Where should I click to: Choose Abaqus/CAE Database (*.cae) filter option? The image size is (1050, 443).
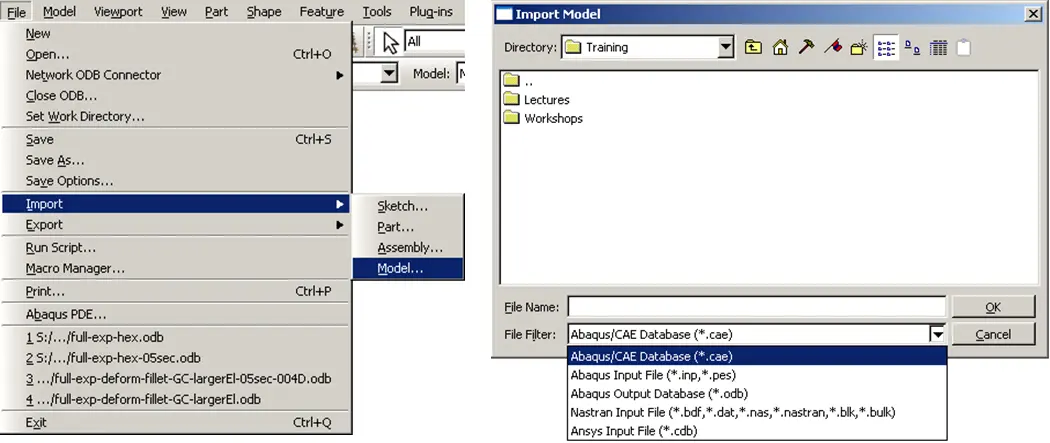tap(757, 356)
